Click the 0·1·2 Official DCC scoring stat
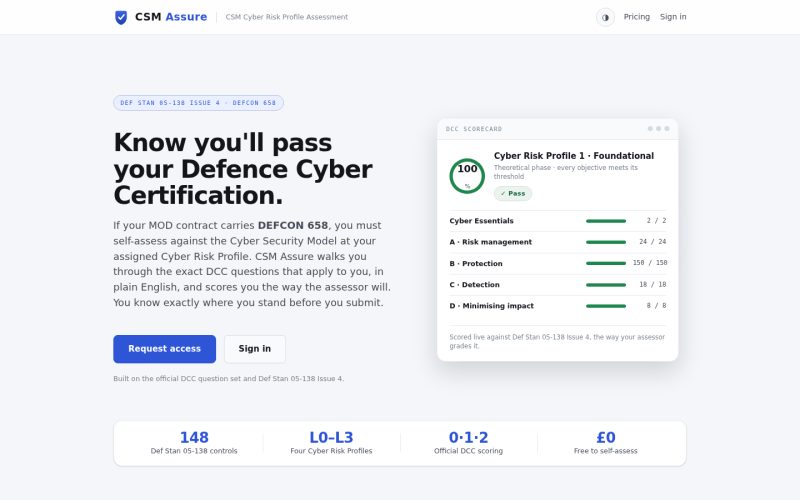The image size is (800, 500). click(x=468, y=443)
